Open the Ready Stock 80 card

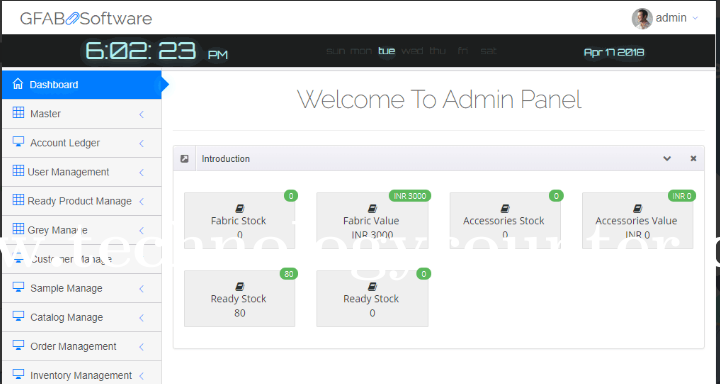[240, 299]
